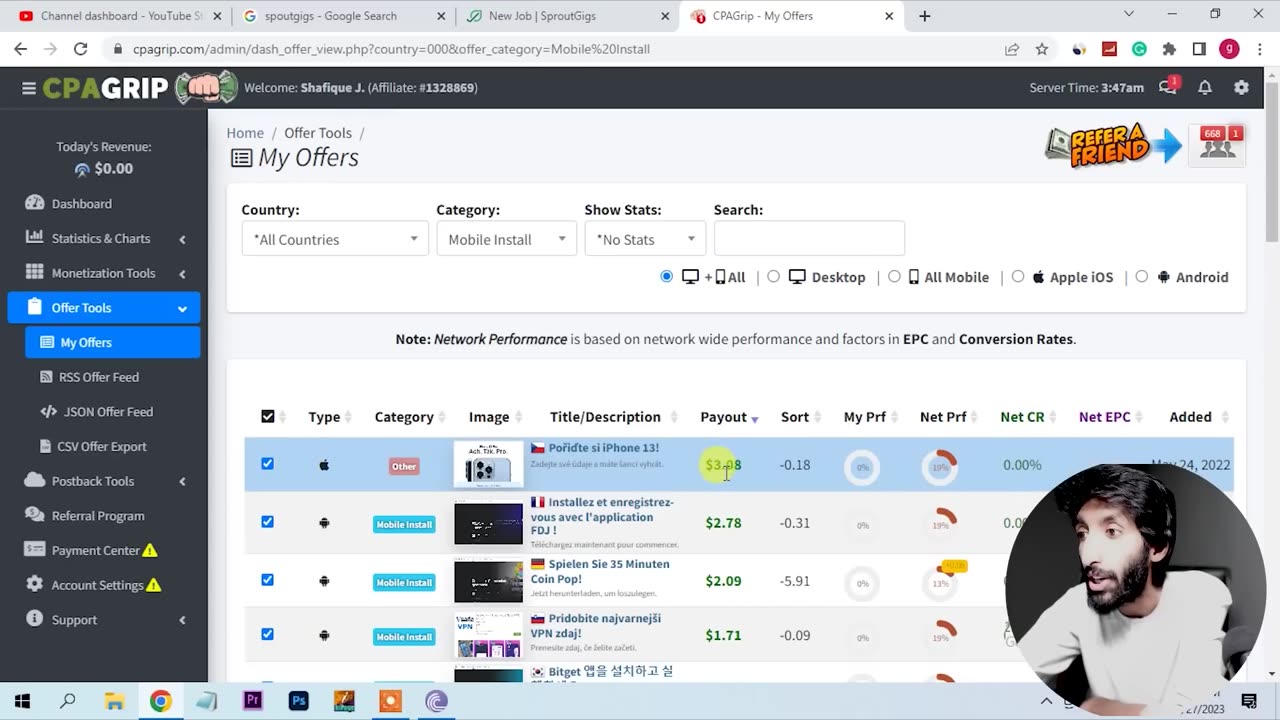This screenshot has height=720, width=1280.
Task: Toggle the select-all offers checkbox in header
Action: (x=267, y=417)
